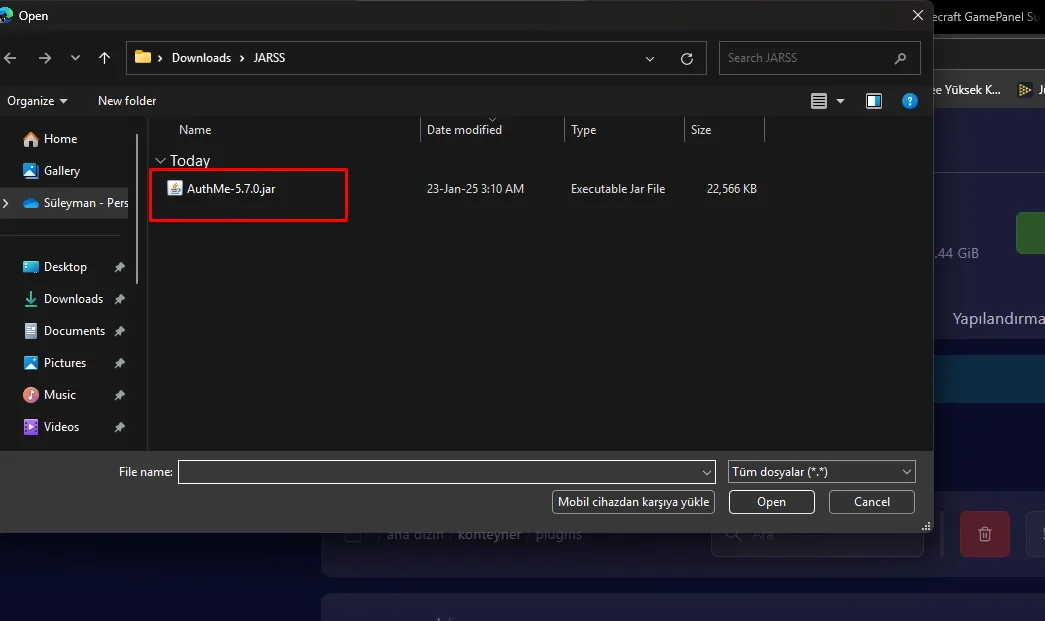The width and height of the screenshot is (1045, 621).
Task: Click the Open button
Action: (x=771, y=501)
